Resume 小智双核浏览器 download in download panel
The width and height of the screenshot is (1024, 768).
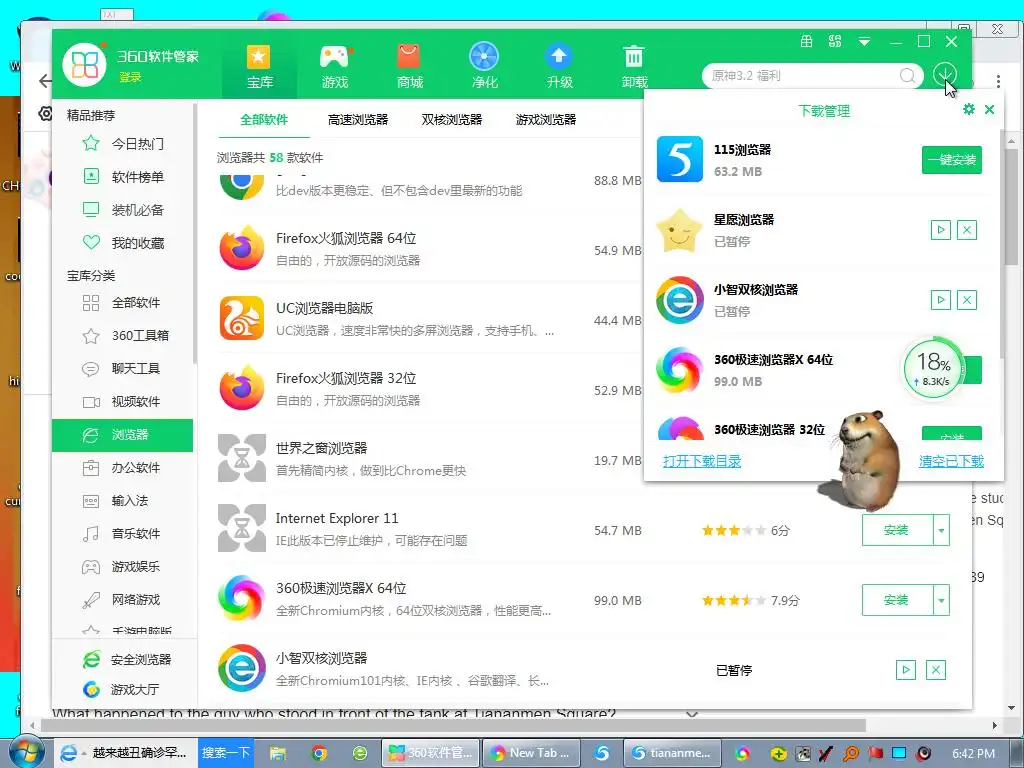pos(940,300)
